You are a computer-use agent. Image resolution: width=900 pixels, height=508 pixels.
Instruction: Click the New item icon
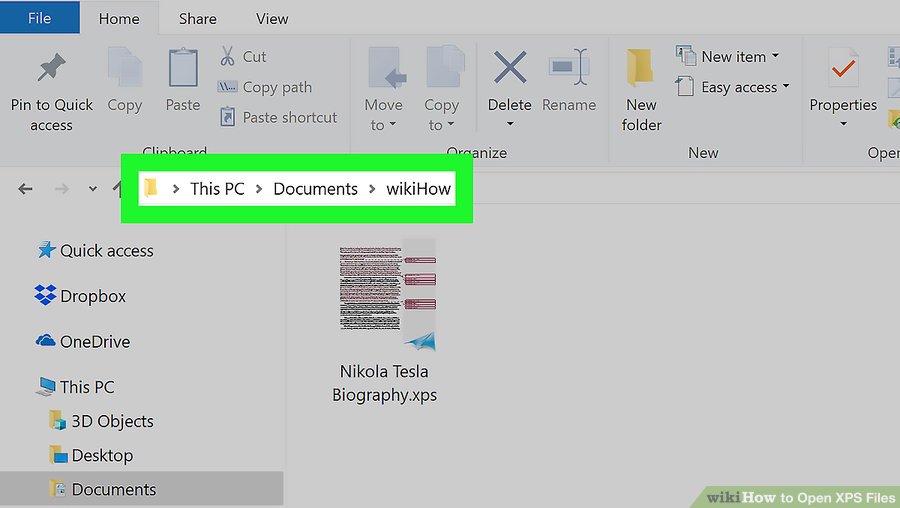point(686,56)
